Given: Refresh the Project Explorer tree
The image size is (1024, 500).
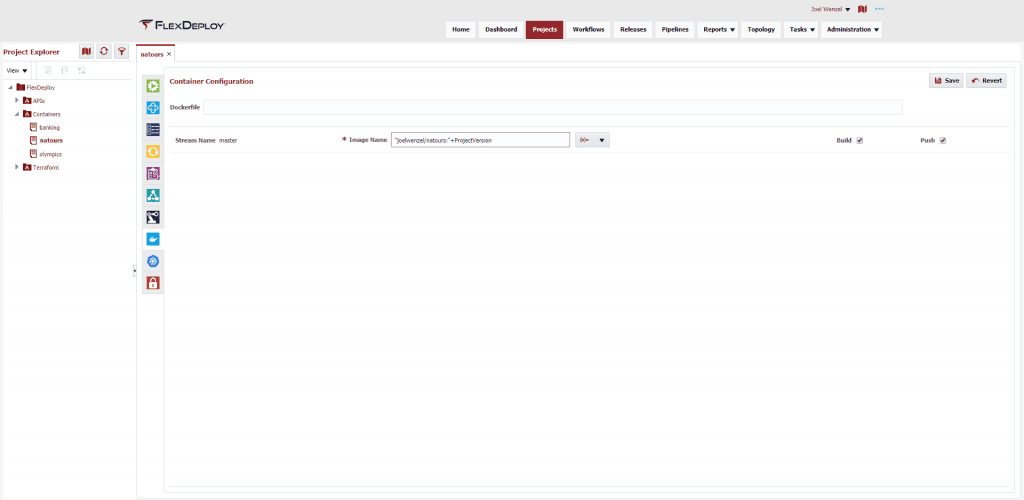Looking at the screenshot, I should (104, 52).
